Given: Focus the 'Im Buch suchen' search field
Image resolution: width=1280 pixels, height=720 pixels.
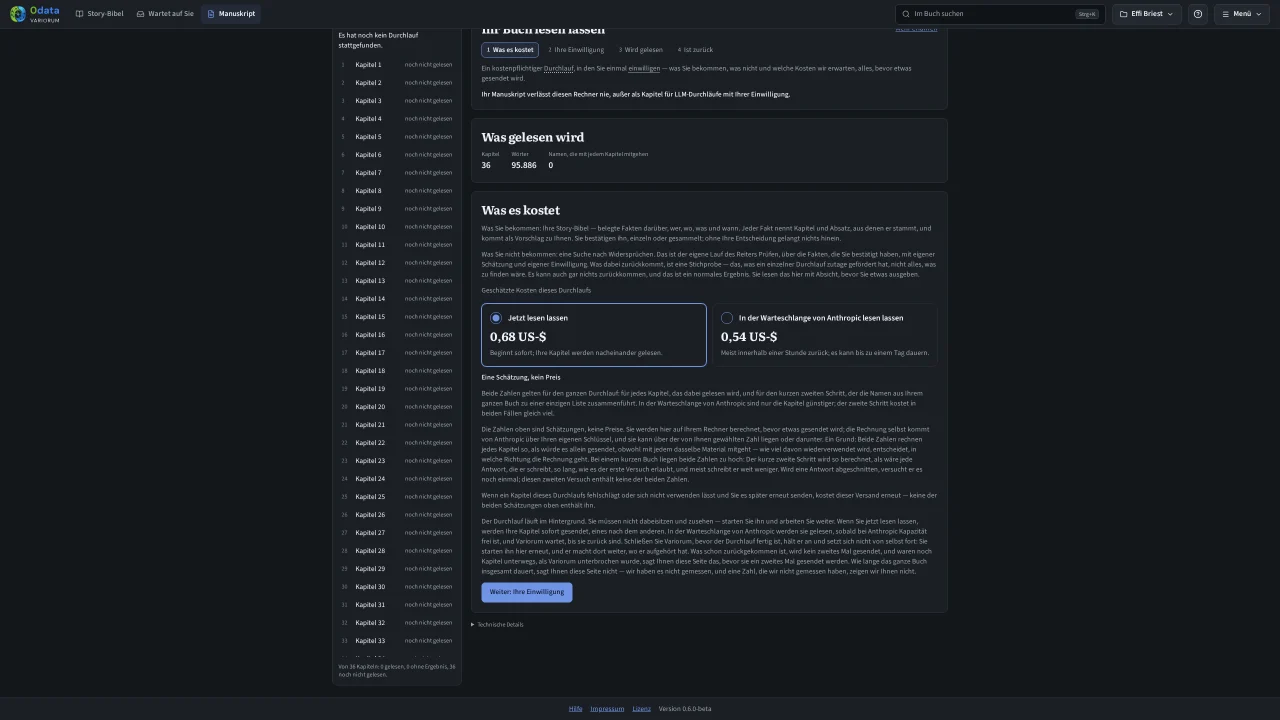Looking at the screenshot, I should pyautogui.click(x=1000, y=14).
